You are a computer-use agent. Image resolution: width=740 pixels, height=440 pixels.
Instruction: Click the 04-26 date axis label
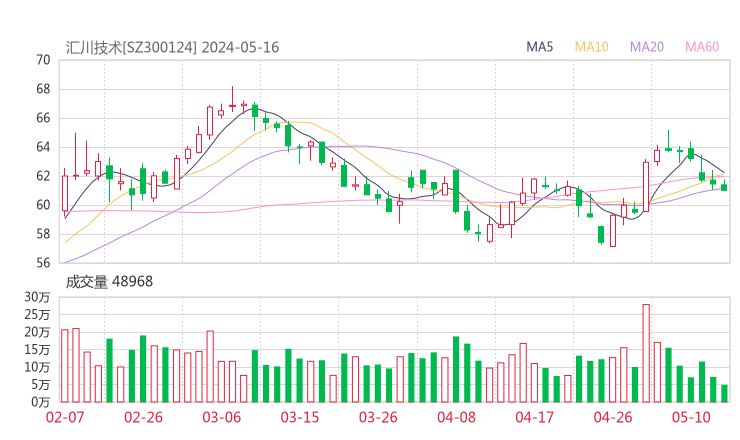tap(613, 417)
